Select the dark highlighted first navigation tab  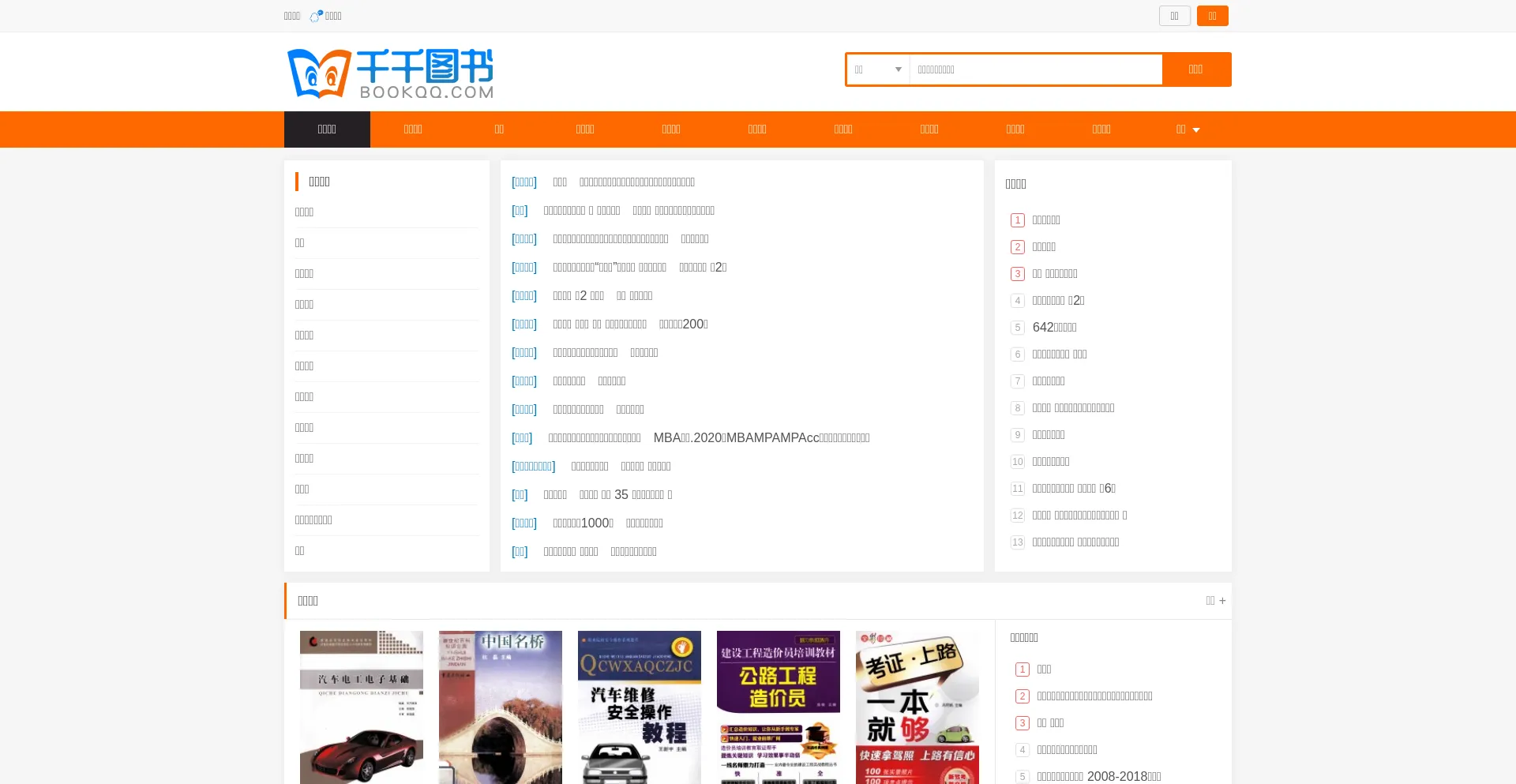coord(327,129)
